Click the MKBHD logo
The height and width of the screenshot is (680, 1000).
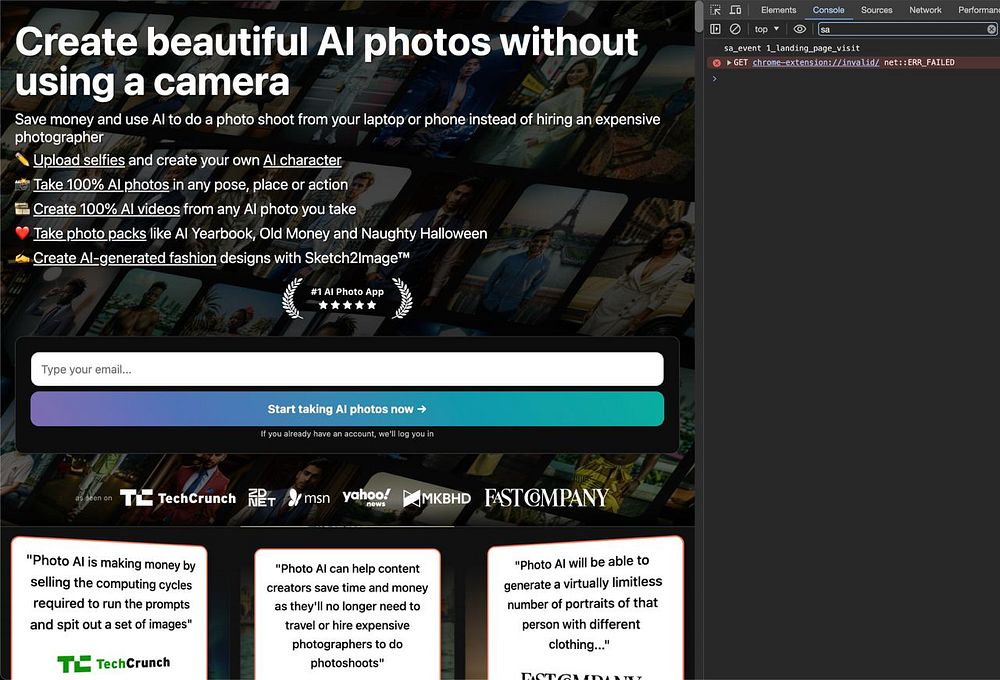437,498
